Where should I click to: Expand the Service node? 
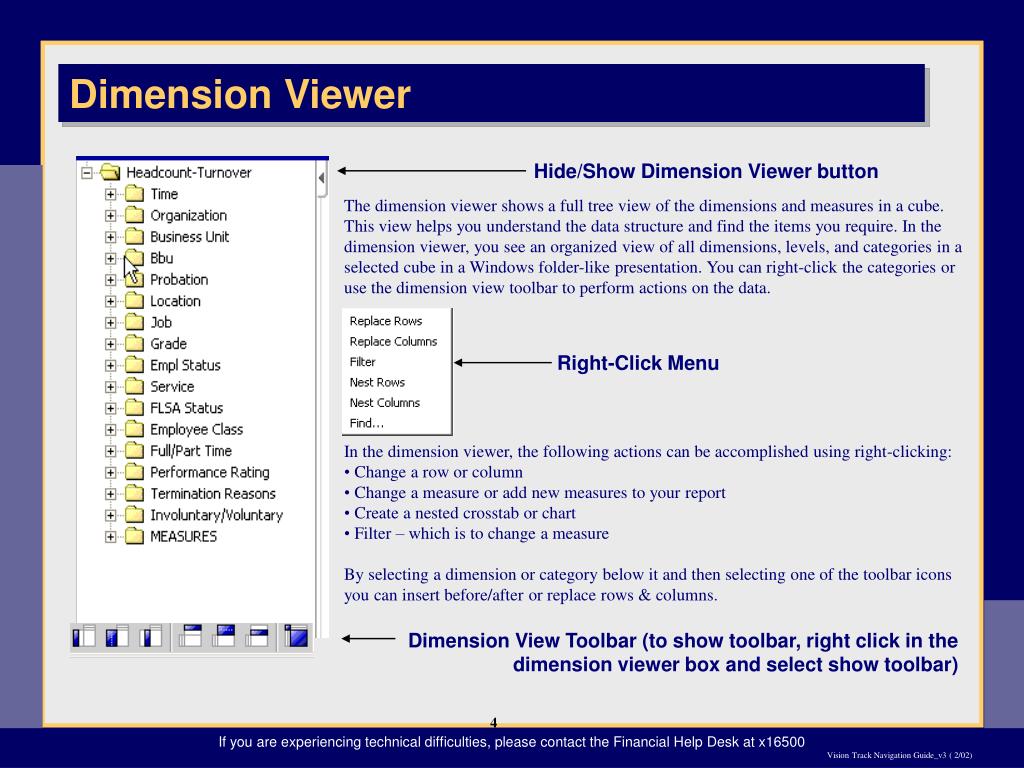coord(110,387)
